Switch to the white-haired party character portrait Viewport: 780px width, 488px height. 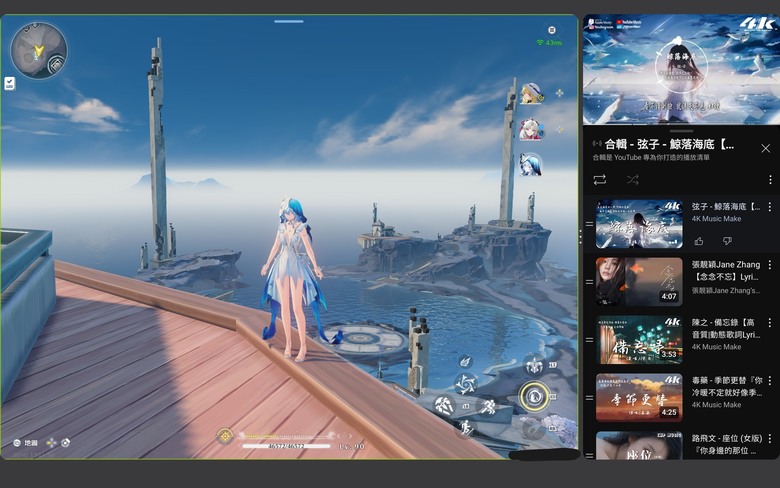coord(531,130)
